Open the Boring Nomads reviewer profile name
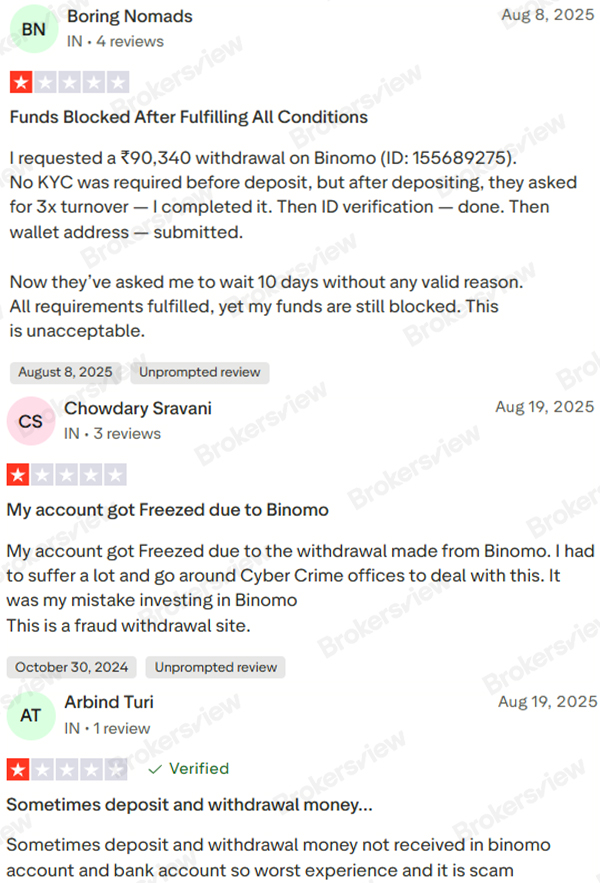Image resolution: width=600 pixels, height=883 pixels. tap(129, 16)
